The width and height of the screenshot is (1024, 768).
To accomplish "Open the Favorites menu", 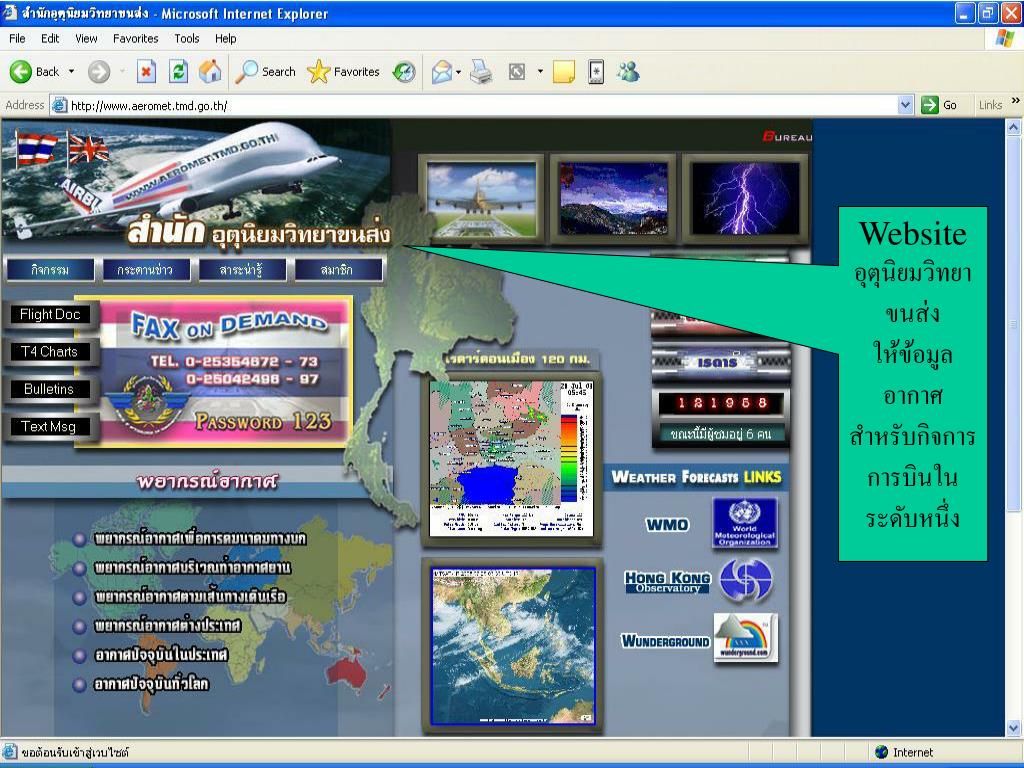I will (x=135, y=39).
